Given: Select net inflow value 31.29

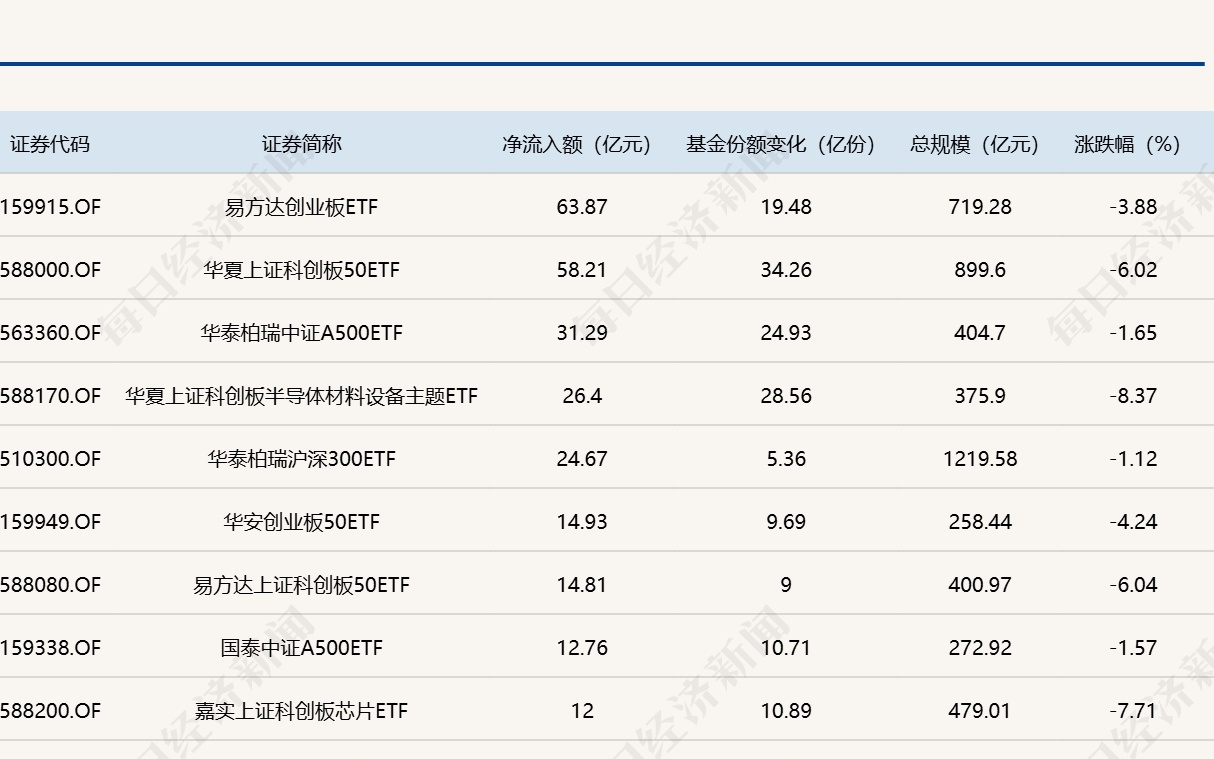Looking at the screenshot, I should [x=582, y=333].
